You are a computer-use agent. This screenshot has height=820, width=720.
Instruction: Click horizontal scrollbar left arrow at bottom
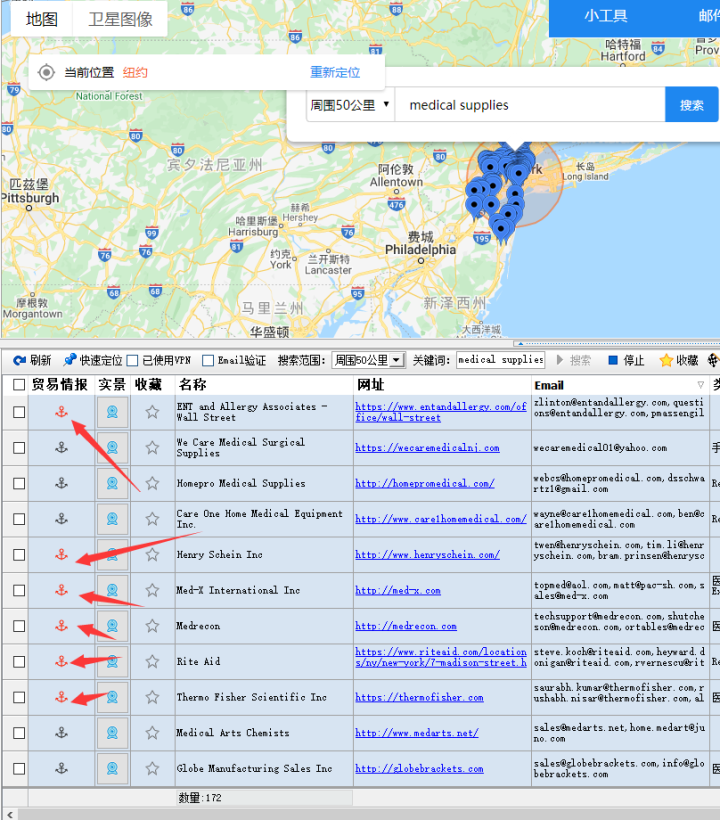point(9,815)
